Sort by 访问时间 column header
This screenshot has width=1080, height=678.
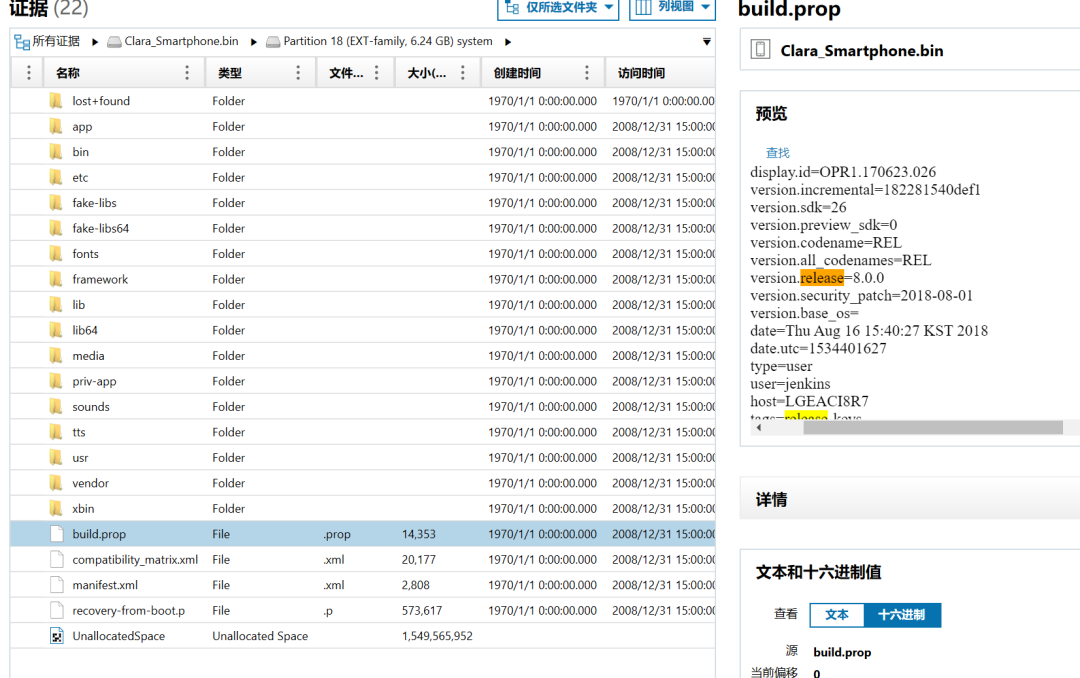[641, 73]
